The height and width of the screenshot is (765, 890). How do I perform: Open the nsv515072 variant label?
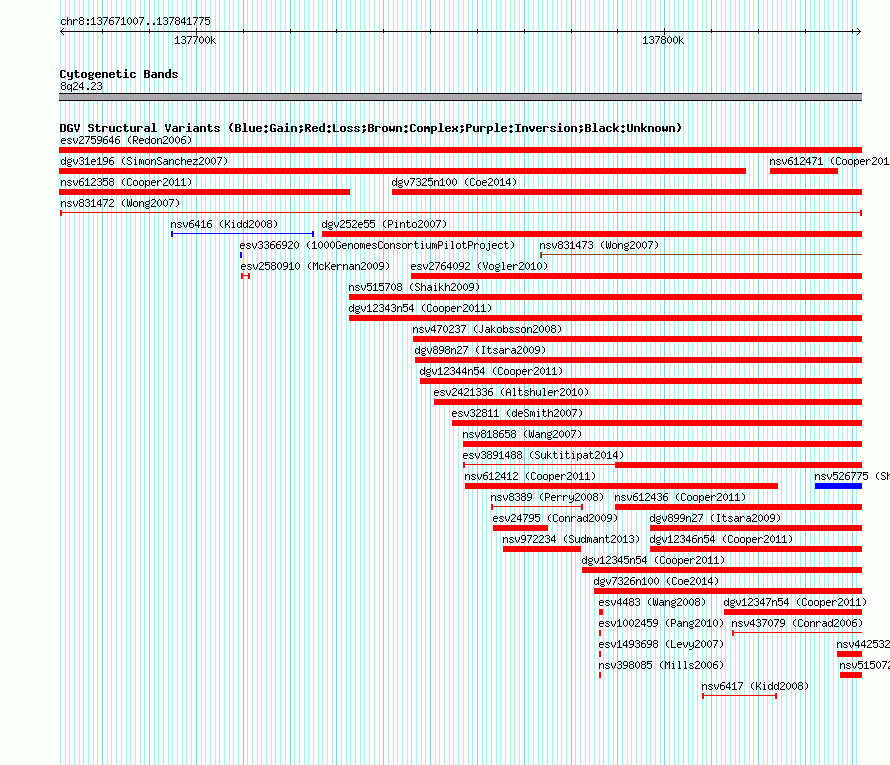[864, 665]
